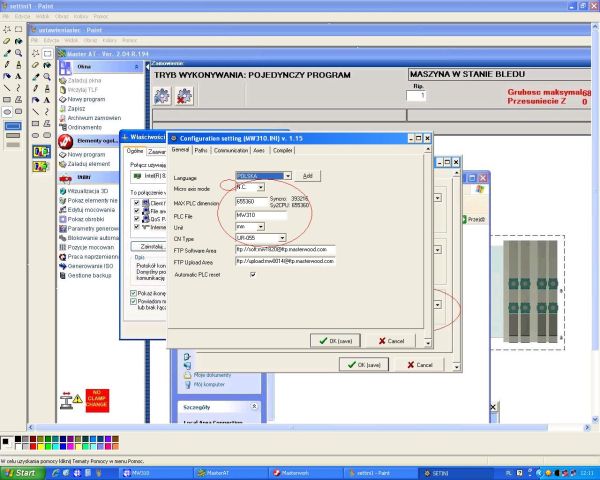
Task: Select the Magnifier tool in outer Paint toolbox
Action: 18,53
